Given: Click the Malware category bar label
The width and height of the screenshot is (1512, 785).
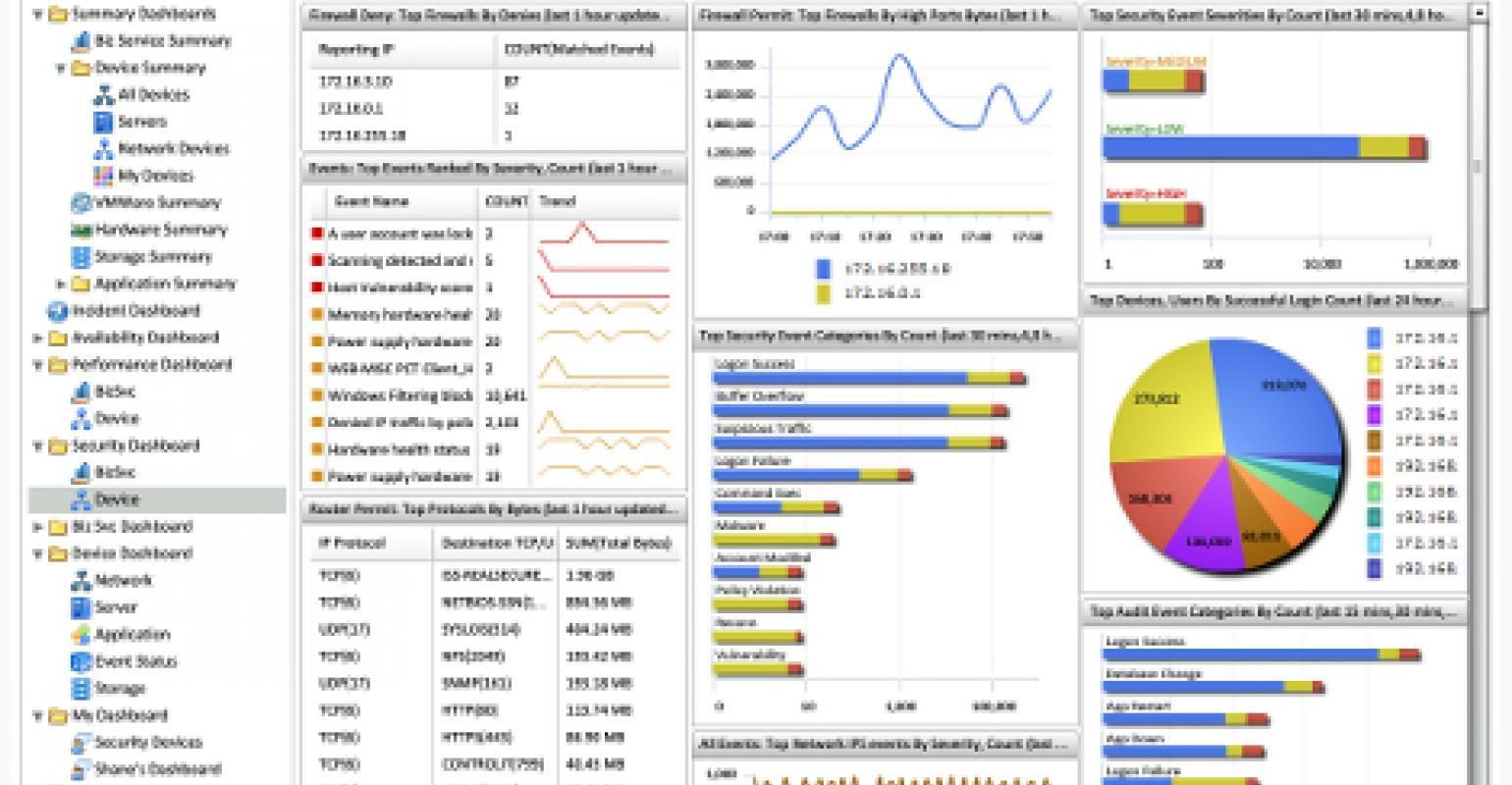Looking at the screenshot, I should [739, 526].
